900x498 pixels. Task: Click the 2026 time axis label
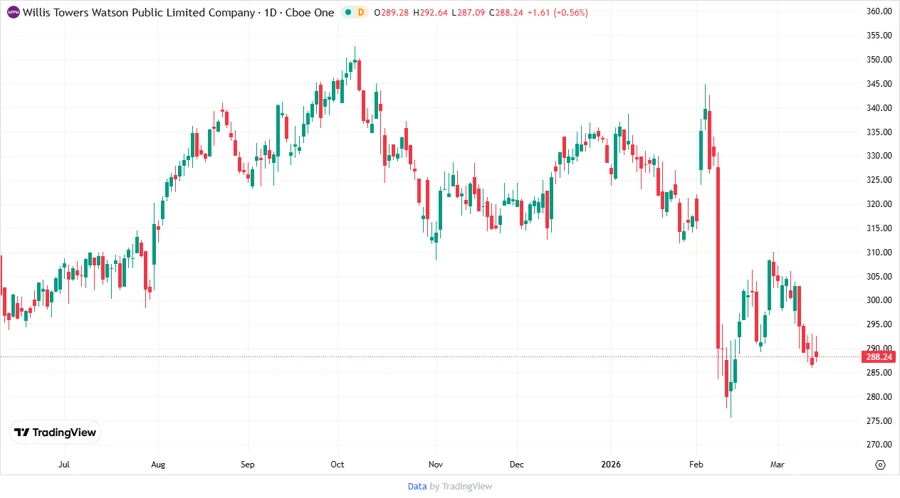click(611, 464)
